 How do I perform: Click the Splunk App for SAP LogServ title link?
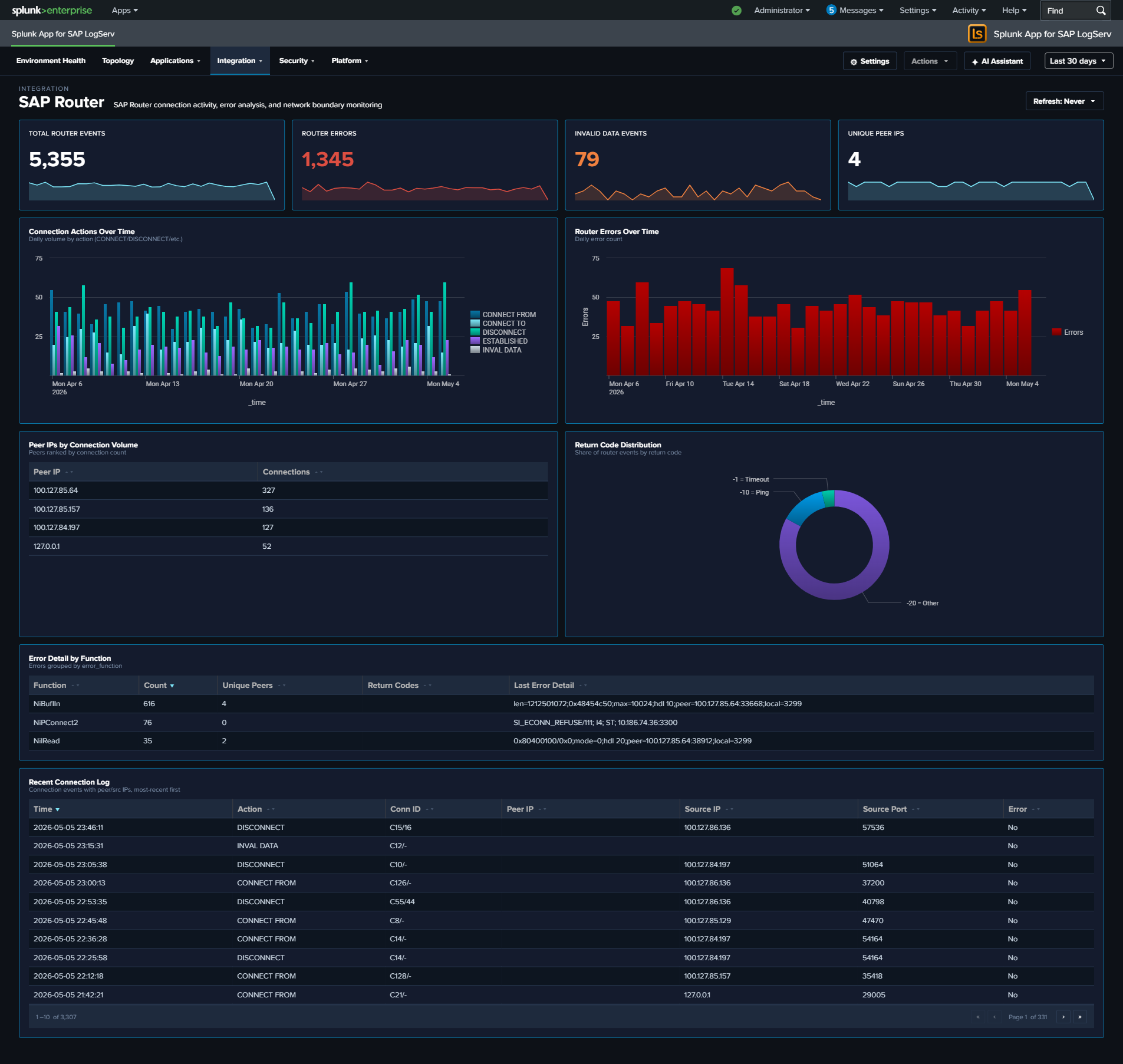(x=63, y=34)
